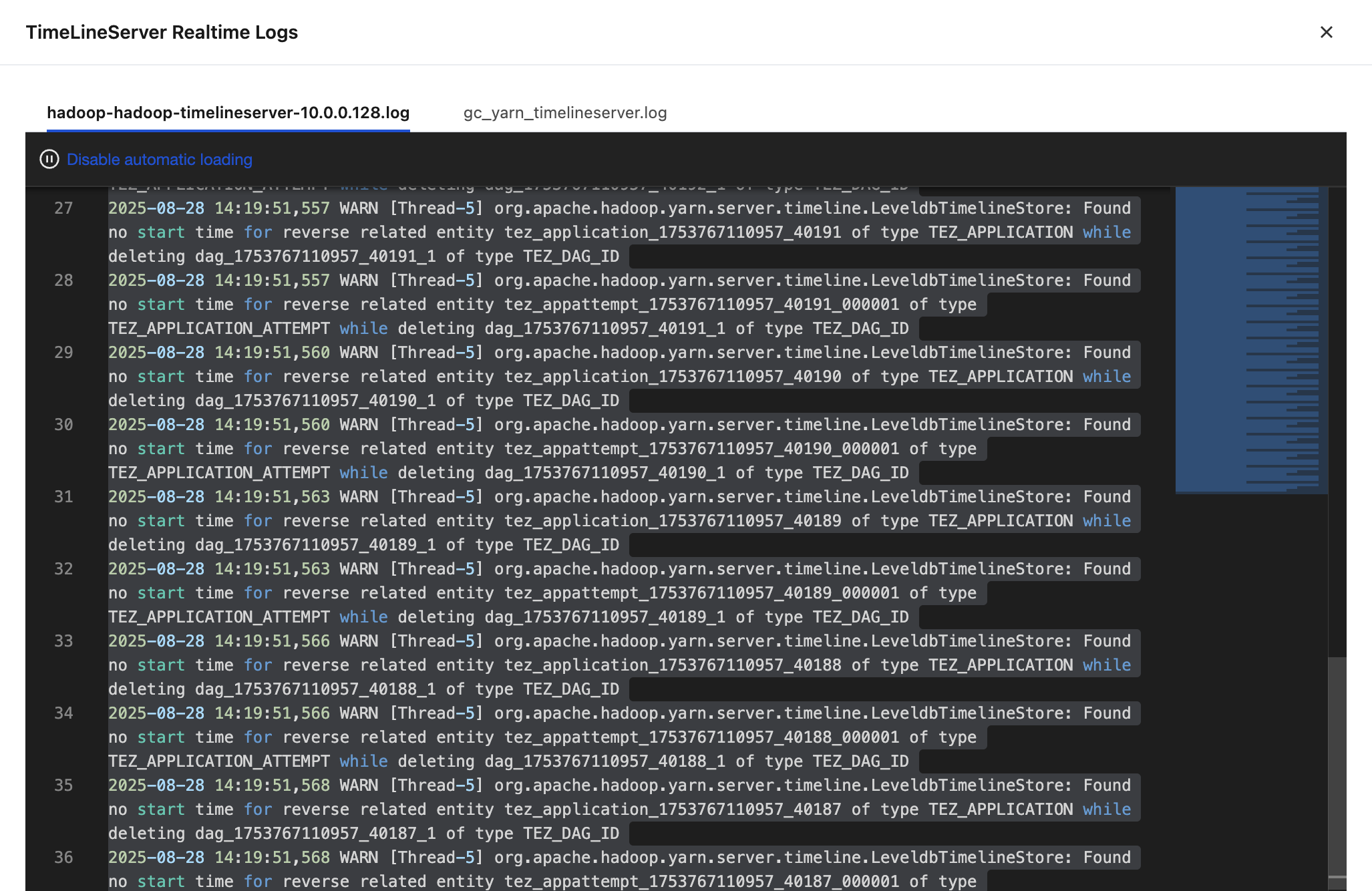Close the TimeLineServer Realtime Logs dialog

click(x=1326, y=32)
